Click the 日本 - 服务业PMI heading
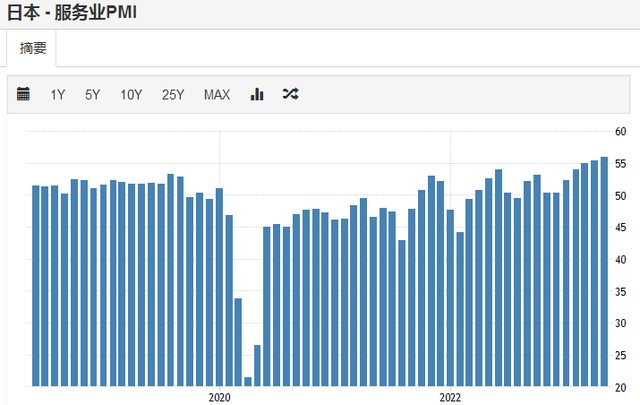This screenshot has height=405, width=640. pyautogui.click(x=72, y=12)
